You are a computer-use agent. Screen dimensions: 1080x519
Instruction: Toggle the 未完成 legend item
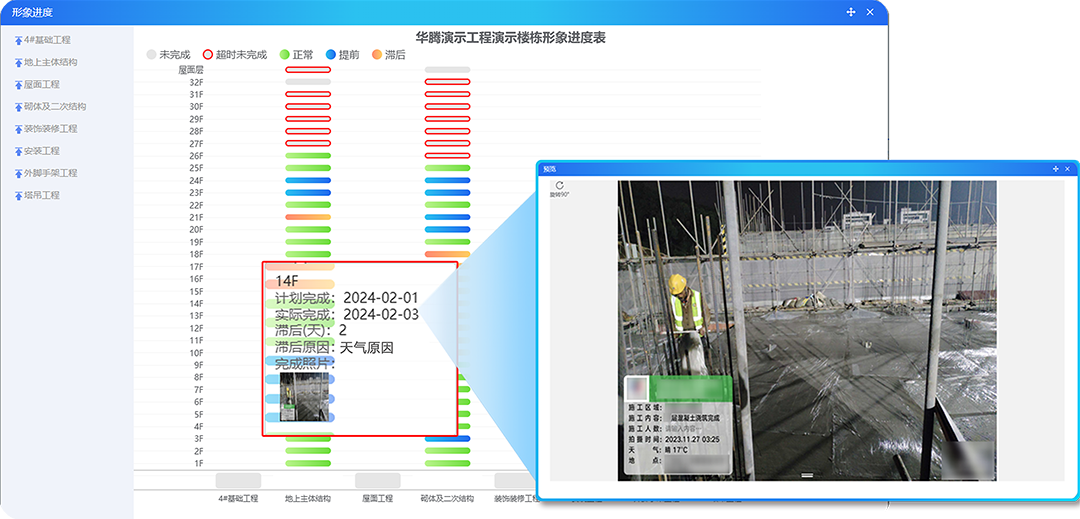point(168,54)
